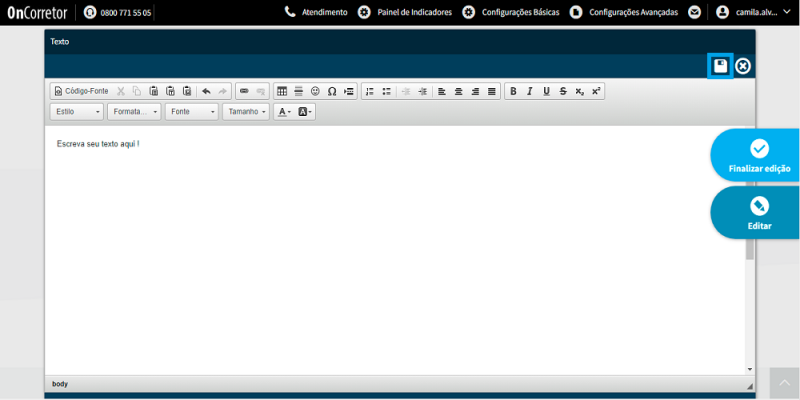Viewport: 800px width, 400px height.
Task: Insert a horizontal line
Action: pyautogui.click(x=298, y=91)
